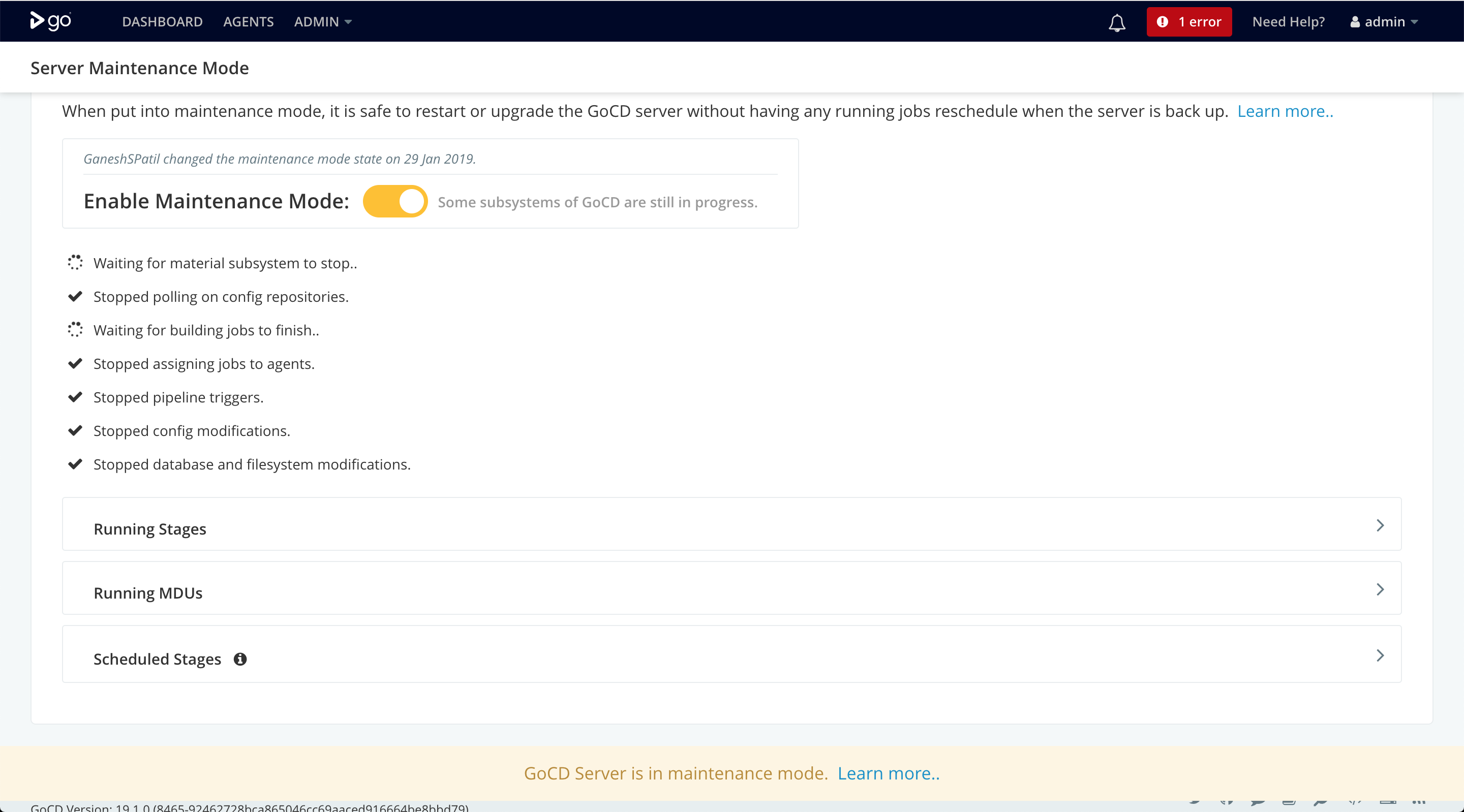Go to the DASHBOARD tab

pyautogui.click(x=162, y=21)
